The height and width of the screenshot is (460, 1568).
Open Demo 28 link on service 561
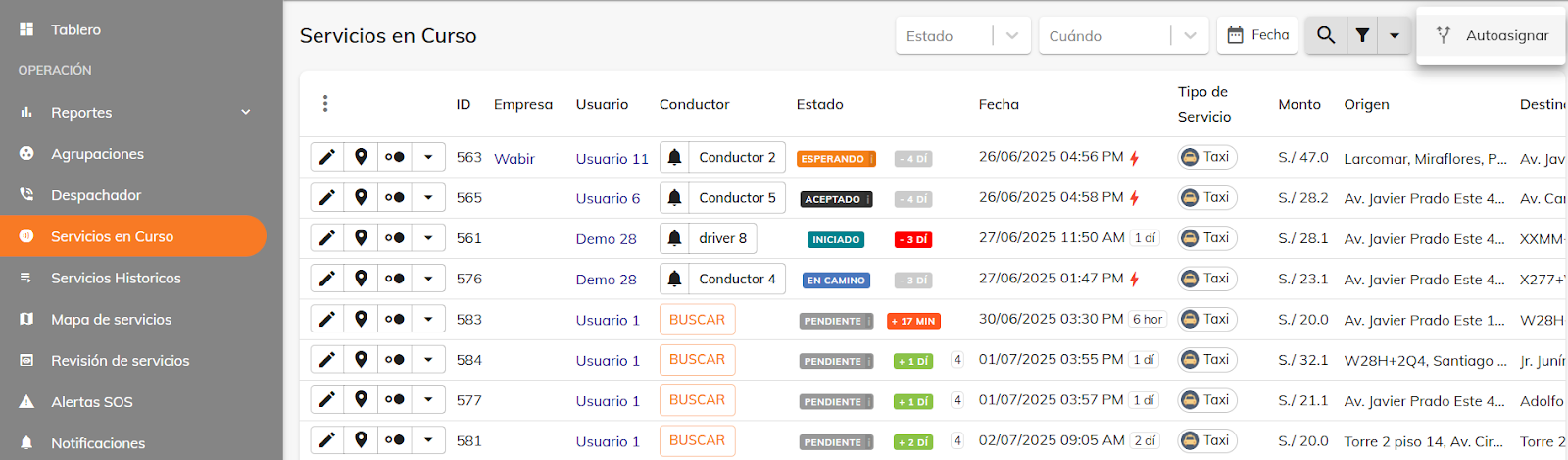click(606, 239)
